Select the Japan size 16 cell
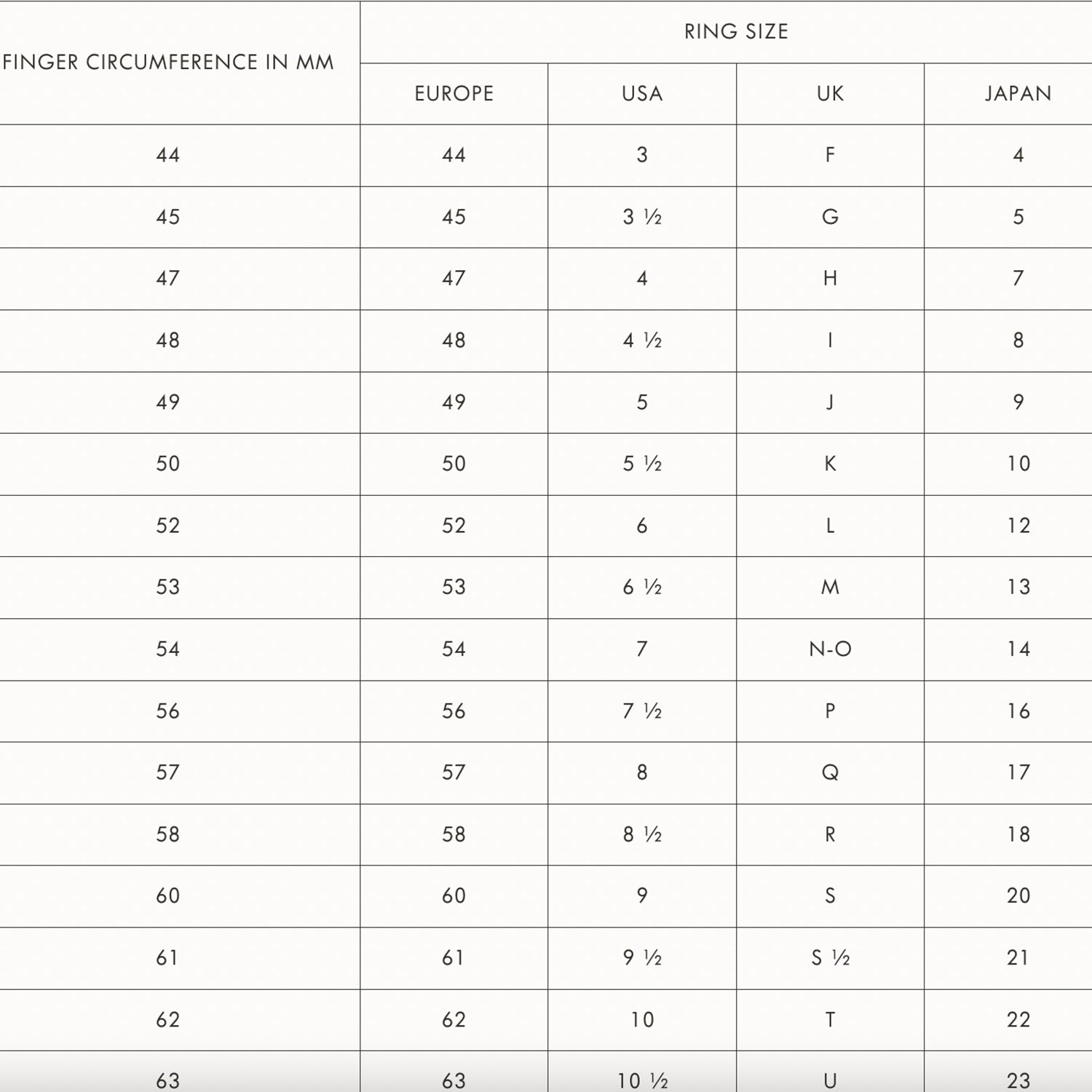This screenshot has height=1092, width=1092. (1018, 711)
